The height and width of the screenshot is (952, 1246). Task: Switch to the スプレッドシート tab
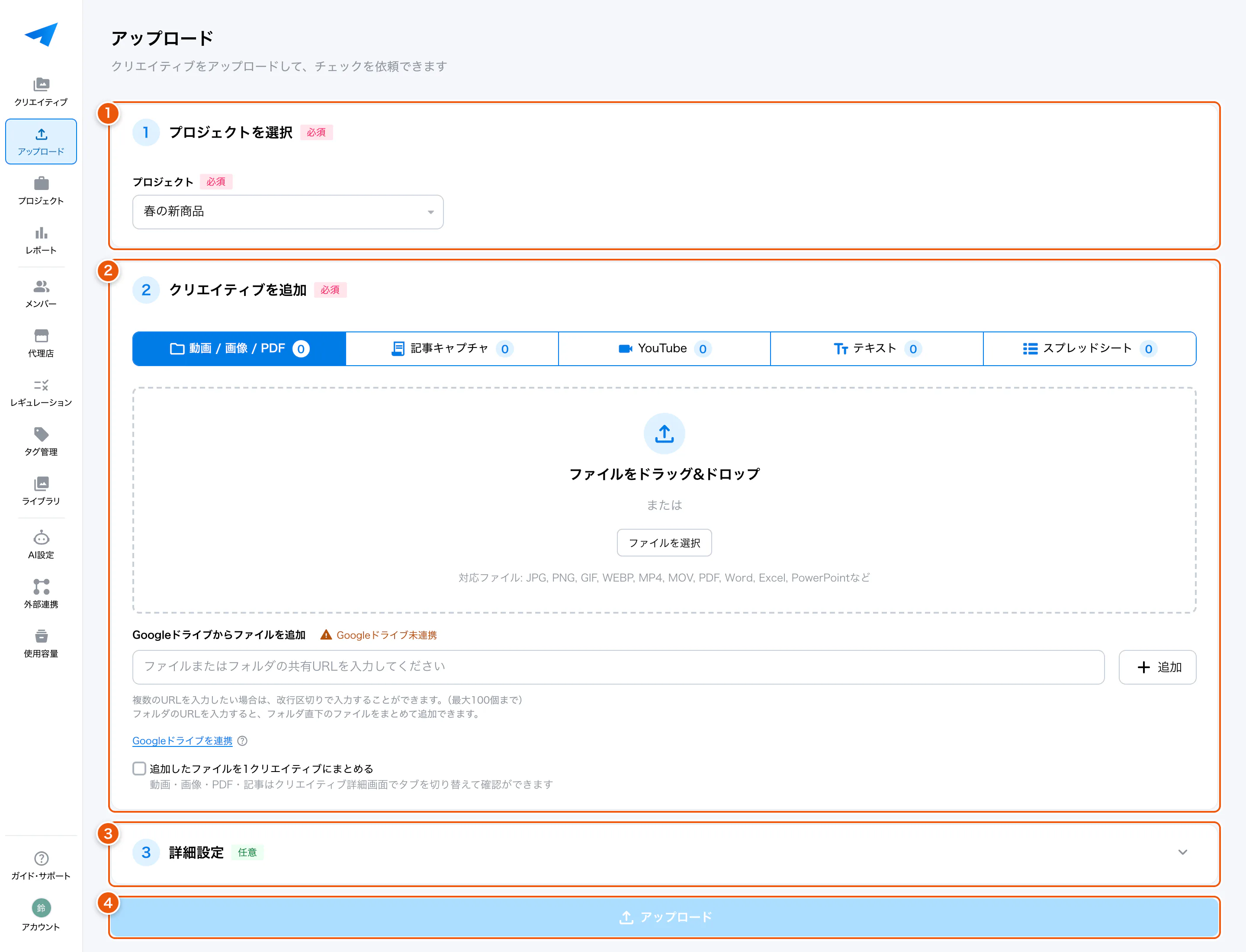tap(1089, 348)
